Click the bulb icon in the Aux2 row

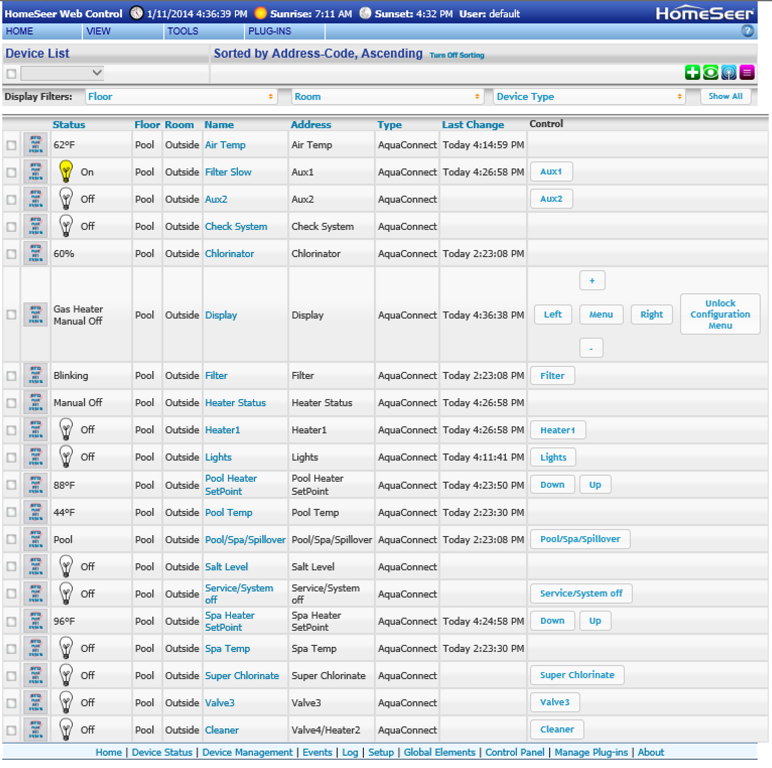click(66, 199)
